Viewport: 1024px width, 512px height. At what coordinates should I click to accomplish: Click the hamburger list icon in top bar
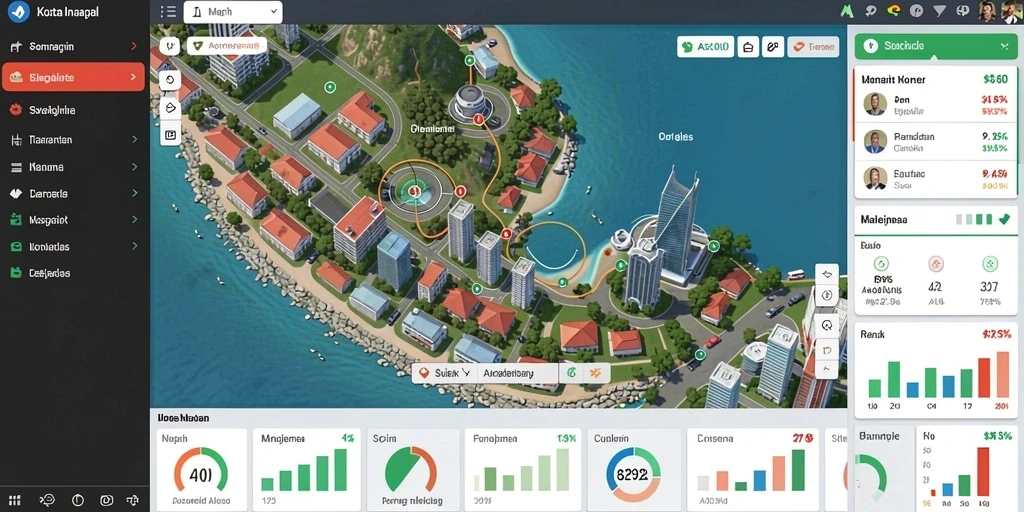click(x=168, y=11)
